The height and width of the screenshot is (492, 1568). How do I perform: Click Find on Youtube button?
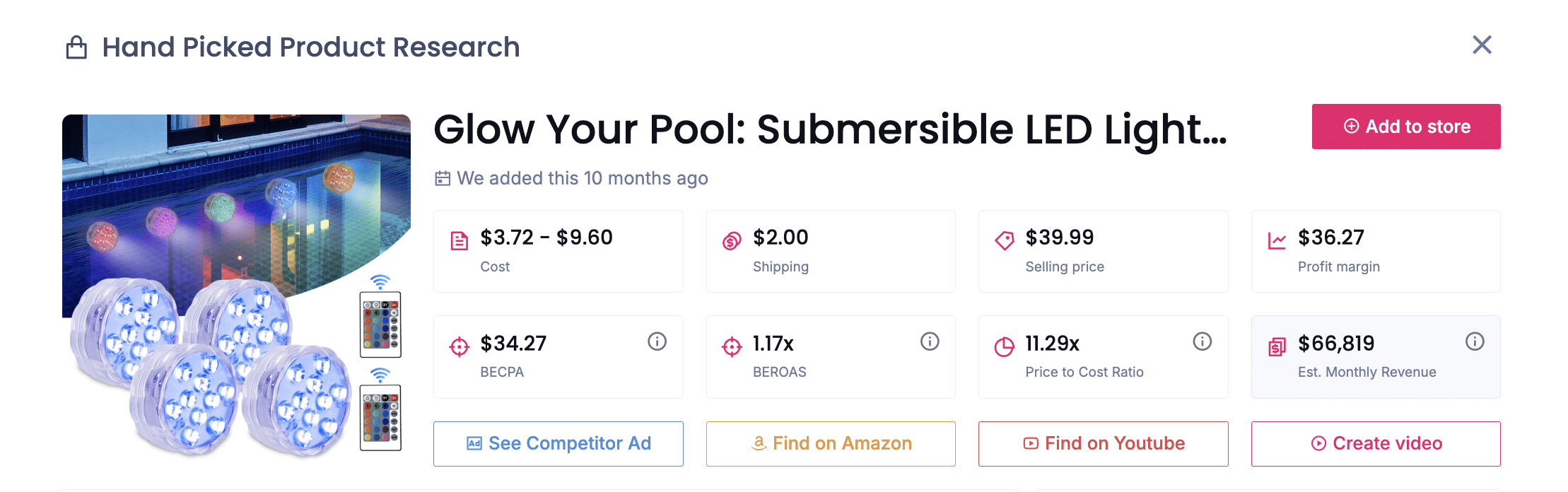(x=1103, y=444)
